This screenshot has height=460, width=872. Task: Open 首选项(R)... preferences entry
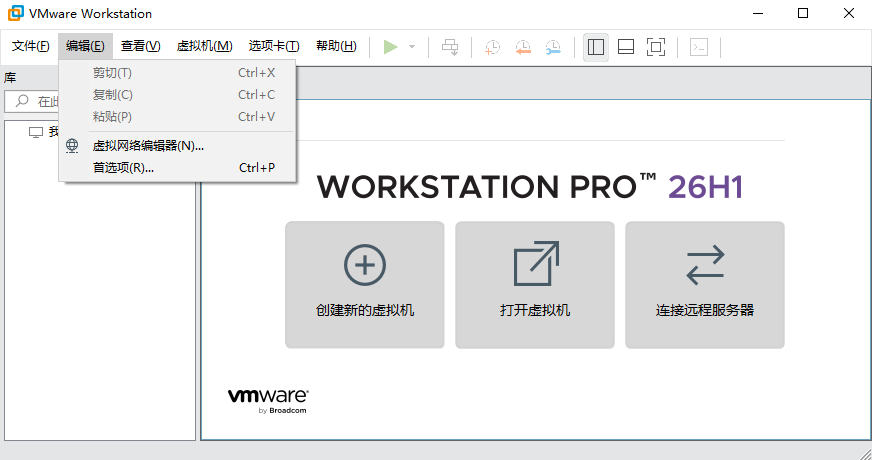click(x=177, y=167)
